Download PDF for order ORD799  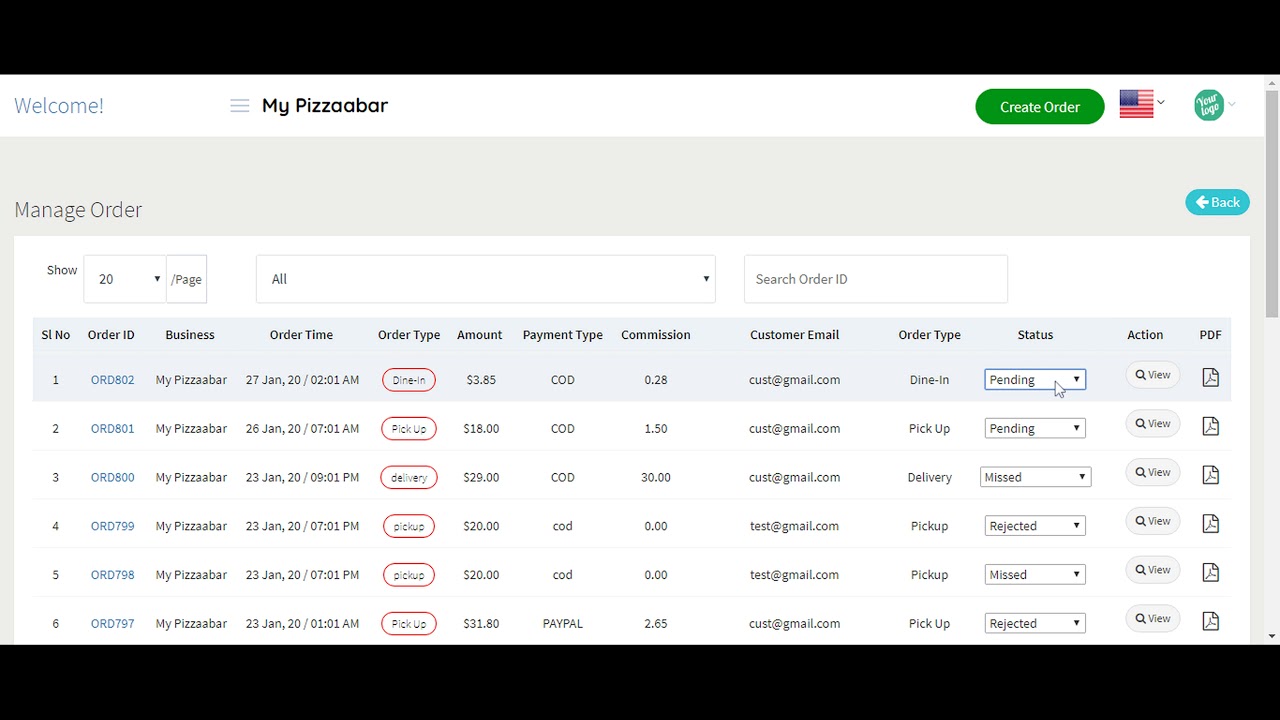(1210, 523)
